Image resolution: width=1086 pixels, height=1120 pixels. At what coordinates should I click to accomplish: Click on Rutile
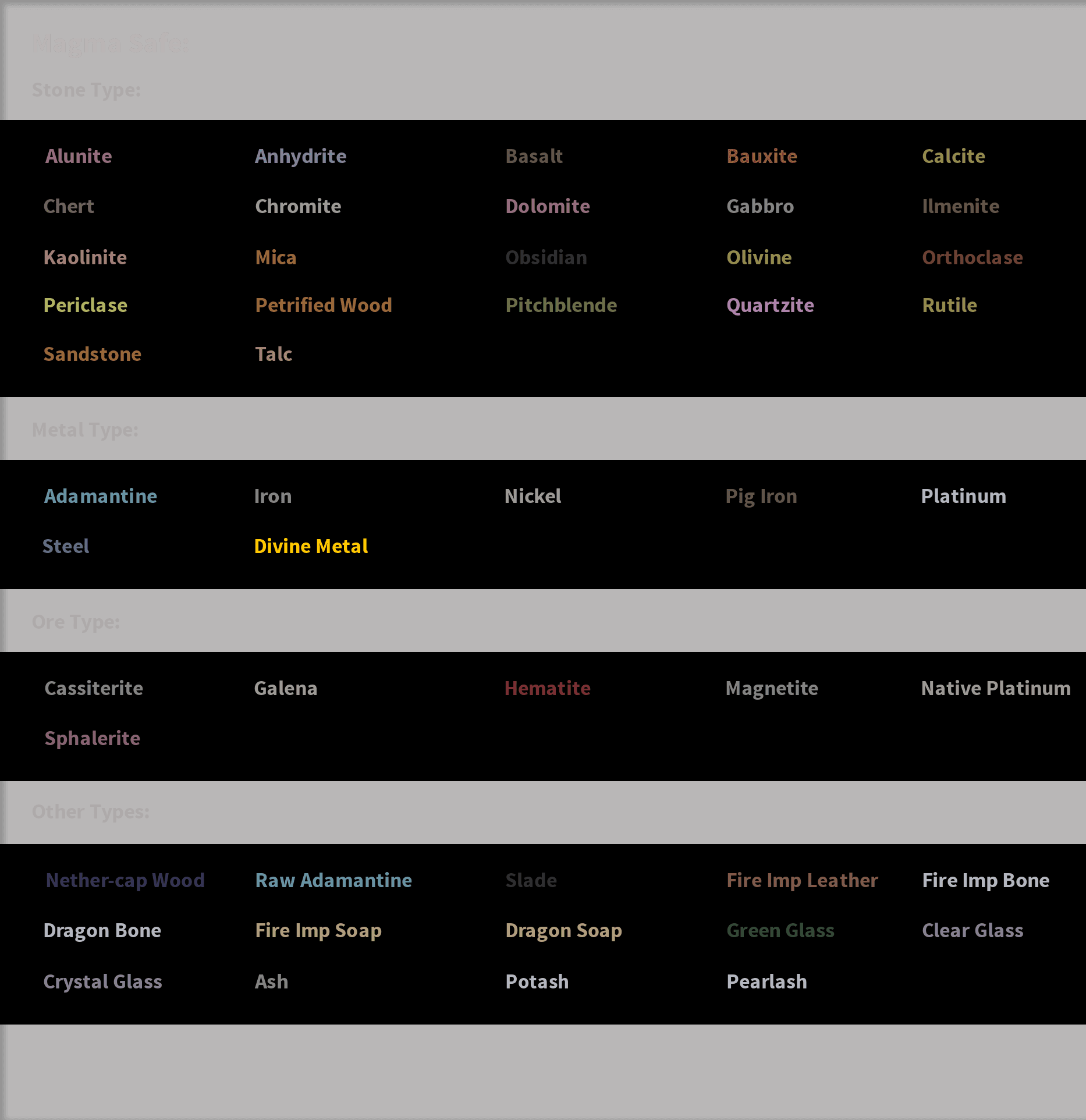[949, 305]
